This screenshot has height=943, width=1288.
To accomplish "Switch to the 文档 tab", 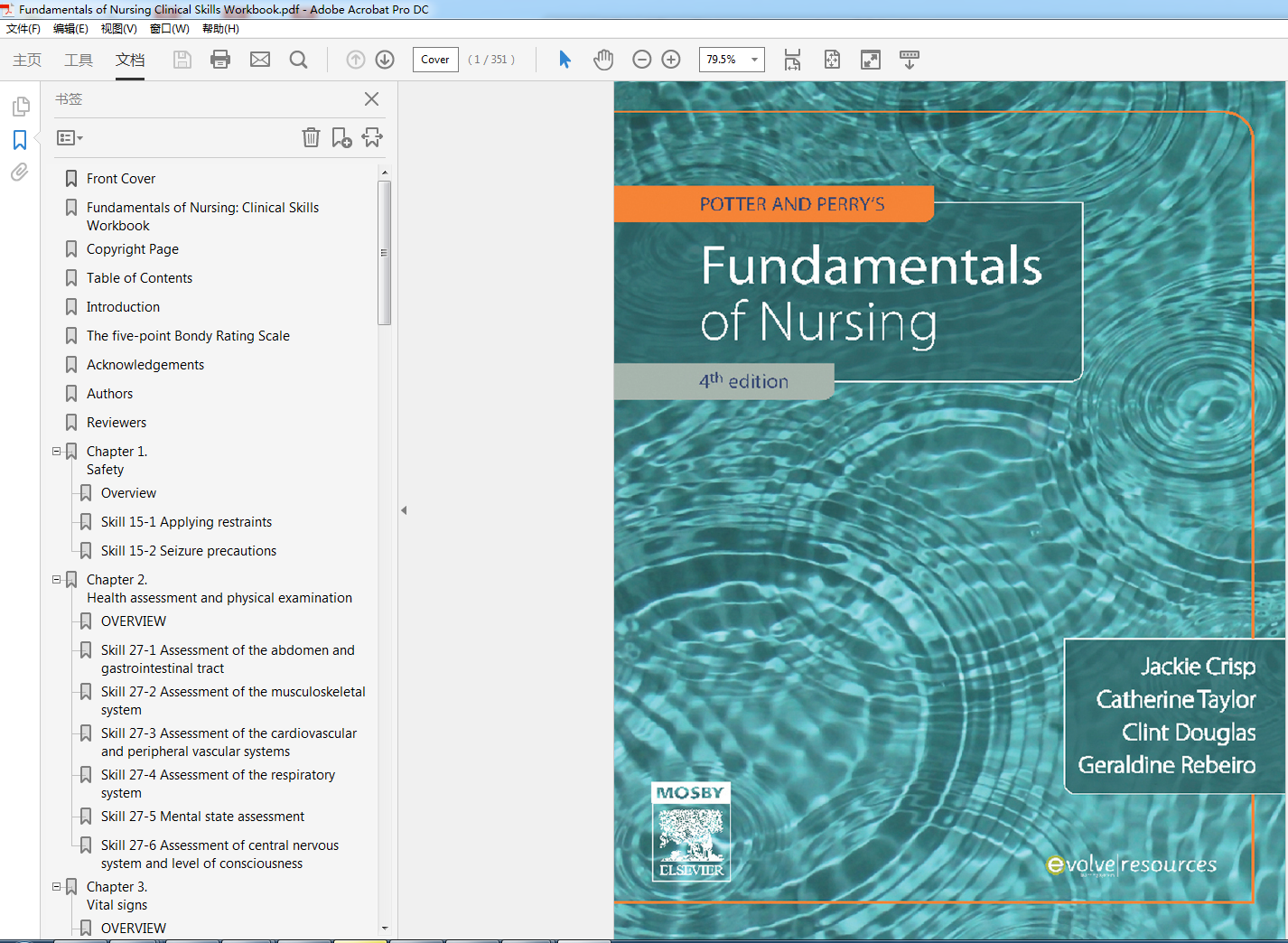I will [x=130, y=60].
